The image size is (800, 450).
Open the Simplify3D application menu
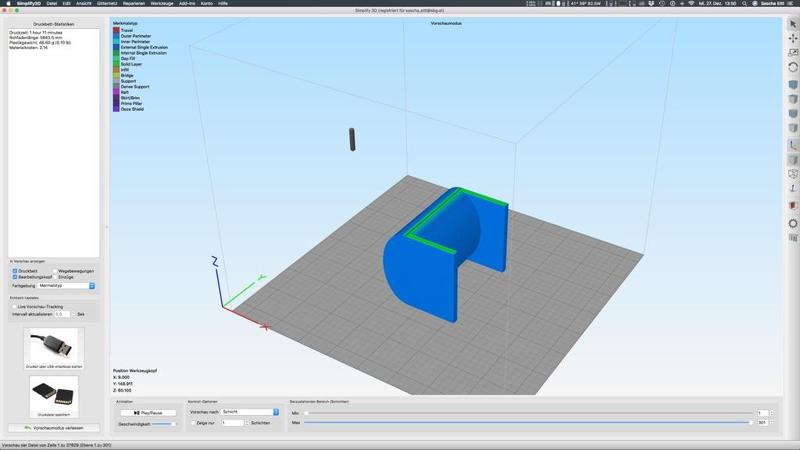28,3
